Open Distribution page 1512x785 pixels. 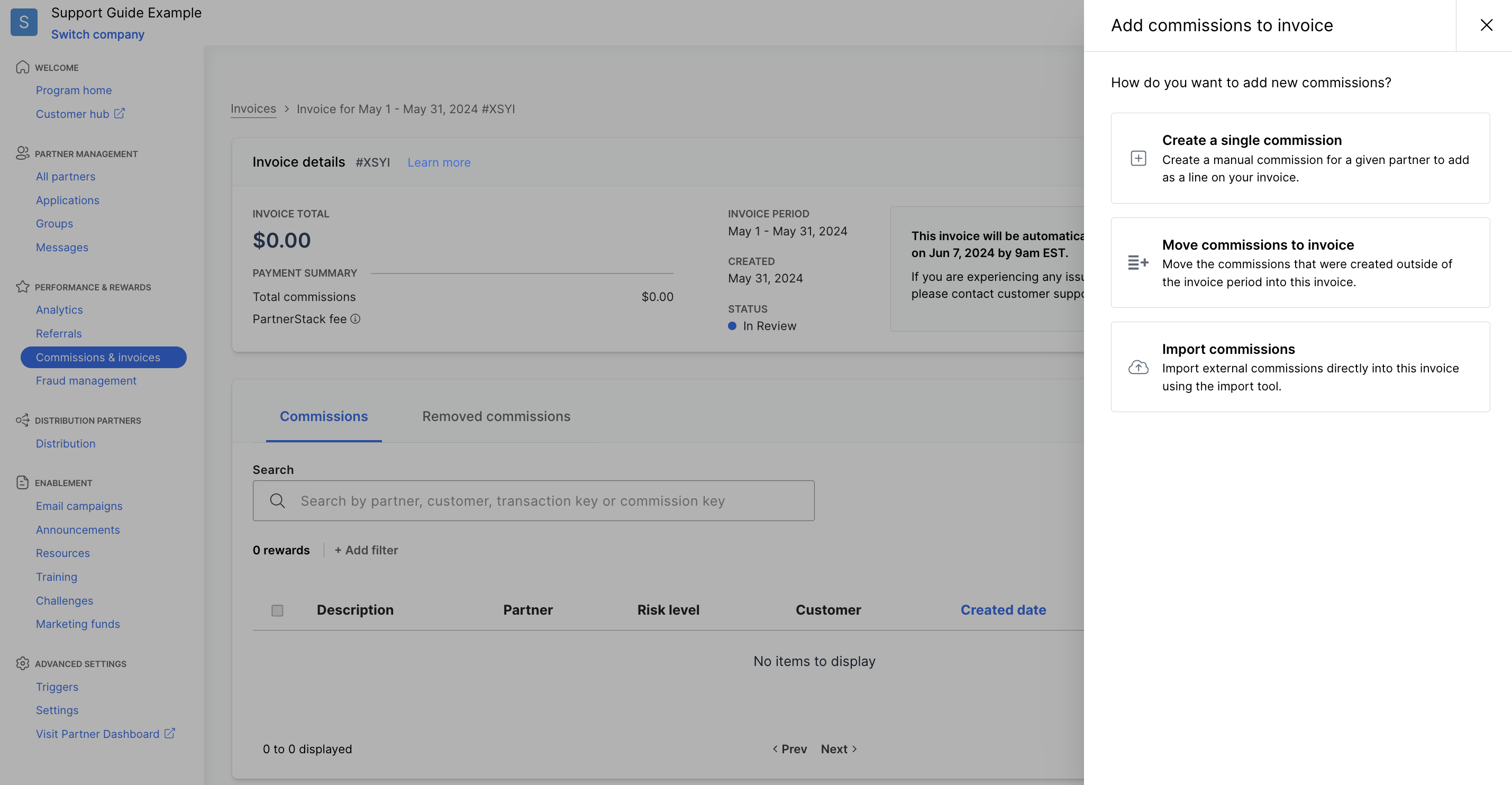[x=65, y=443]
